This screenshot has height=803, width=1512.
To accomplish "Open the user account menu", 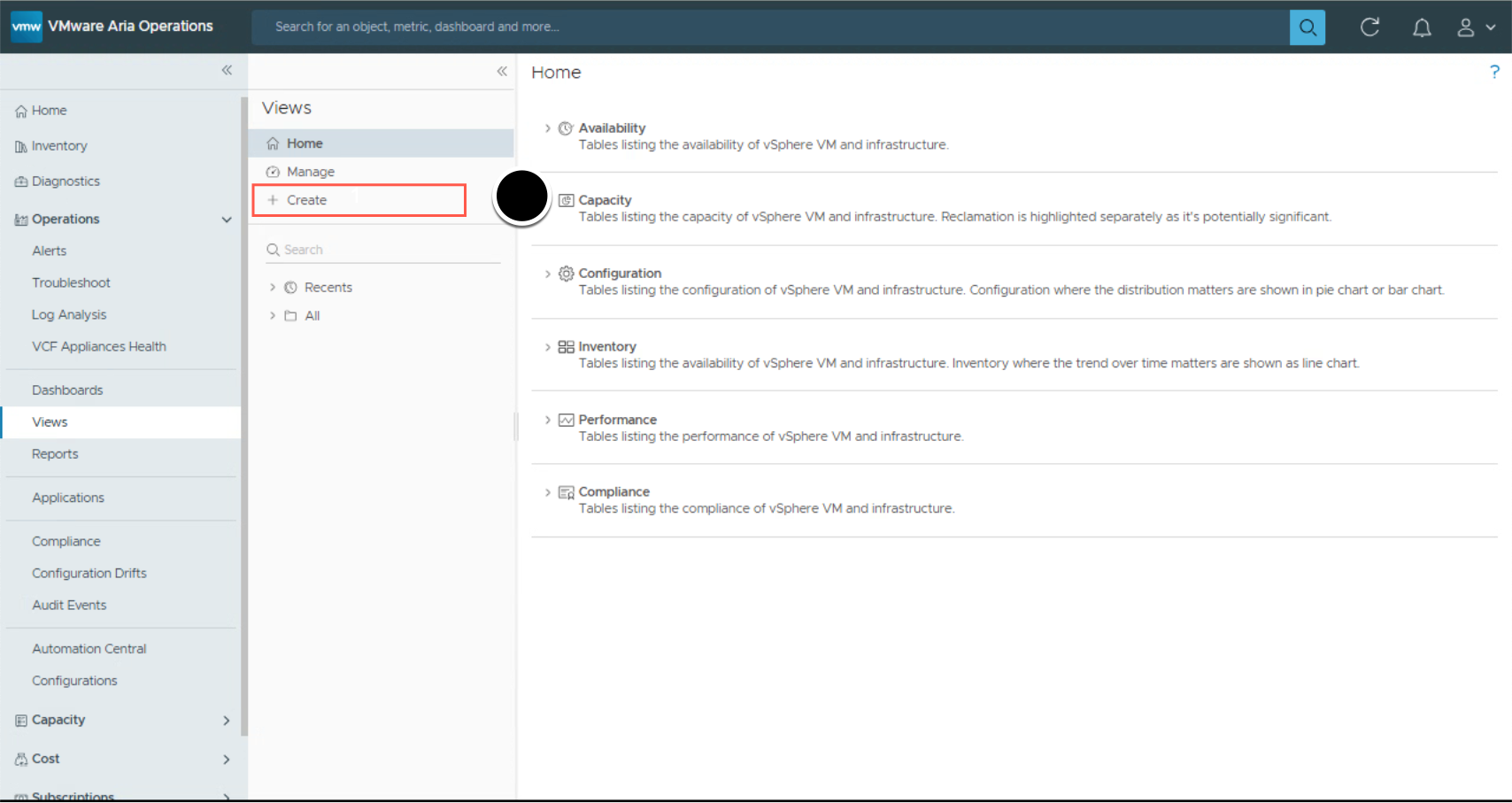I will 1475,28.
